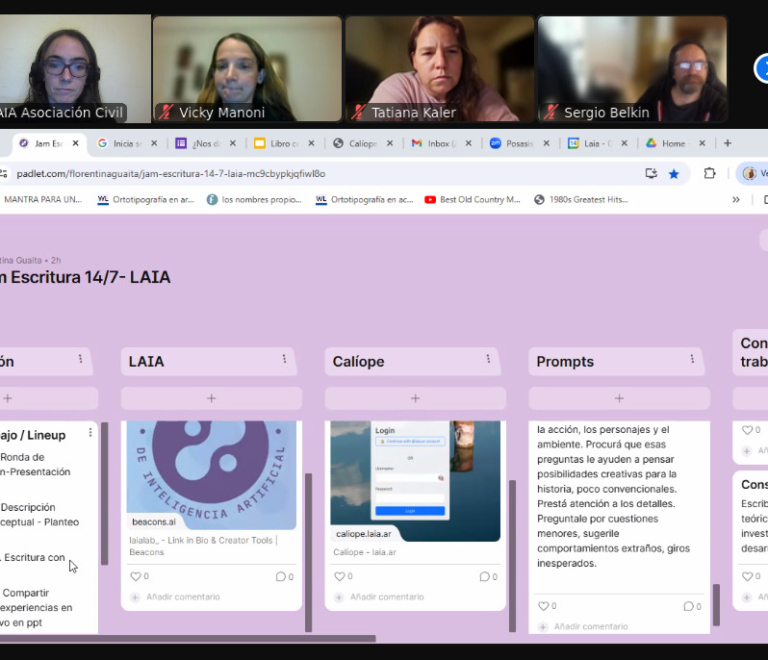Switch to the Laia calendar tab
The width and height of the screenshot is (768, 660).
pyautogui.click(x=597, y=143)
